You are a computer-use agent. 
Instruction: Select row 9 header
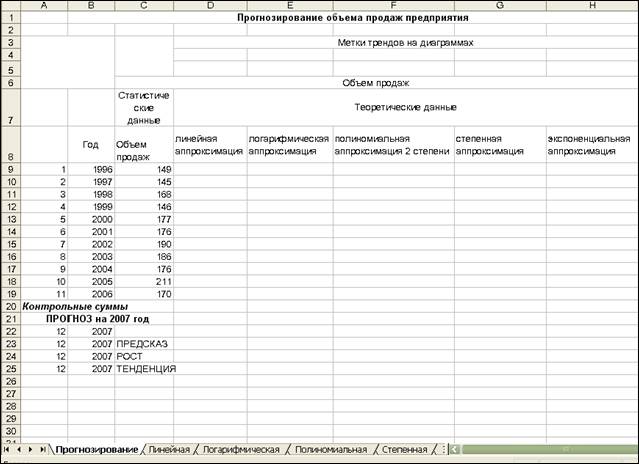pyautogui.click(x=11, y=169)
